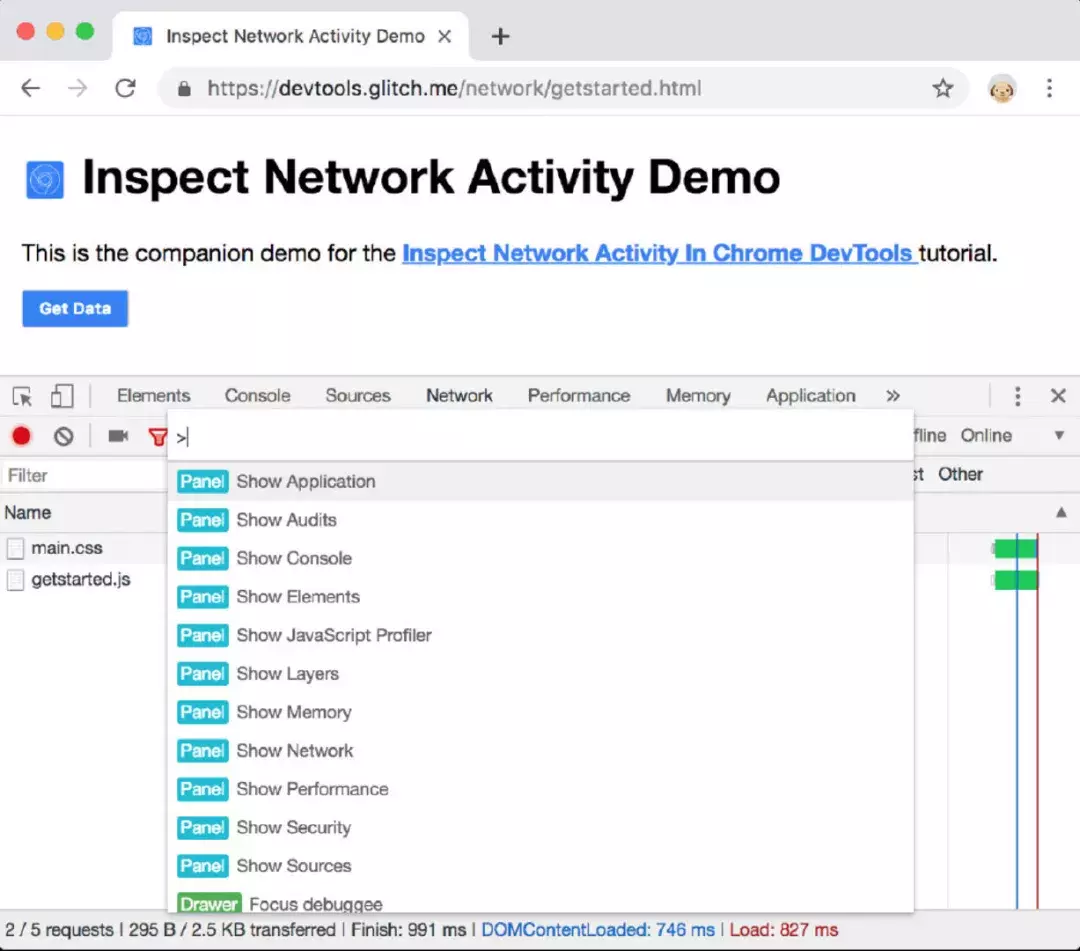Toggle the capture screenshots camera icon
Viewport: 1080px width, 951px height.
pyautogui.click(x=118, y=436)
